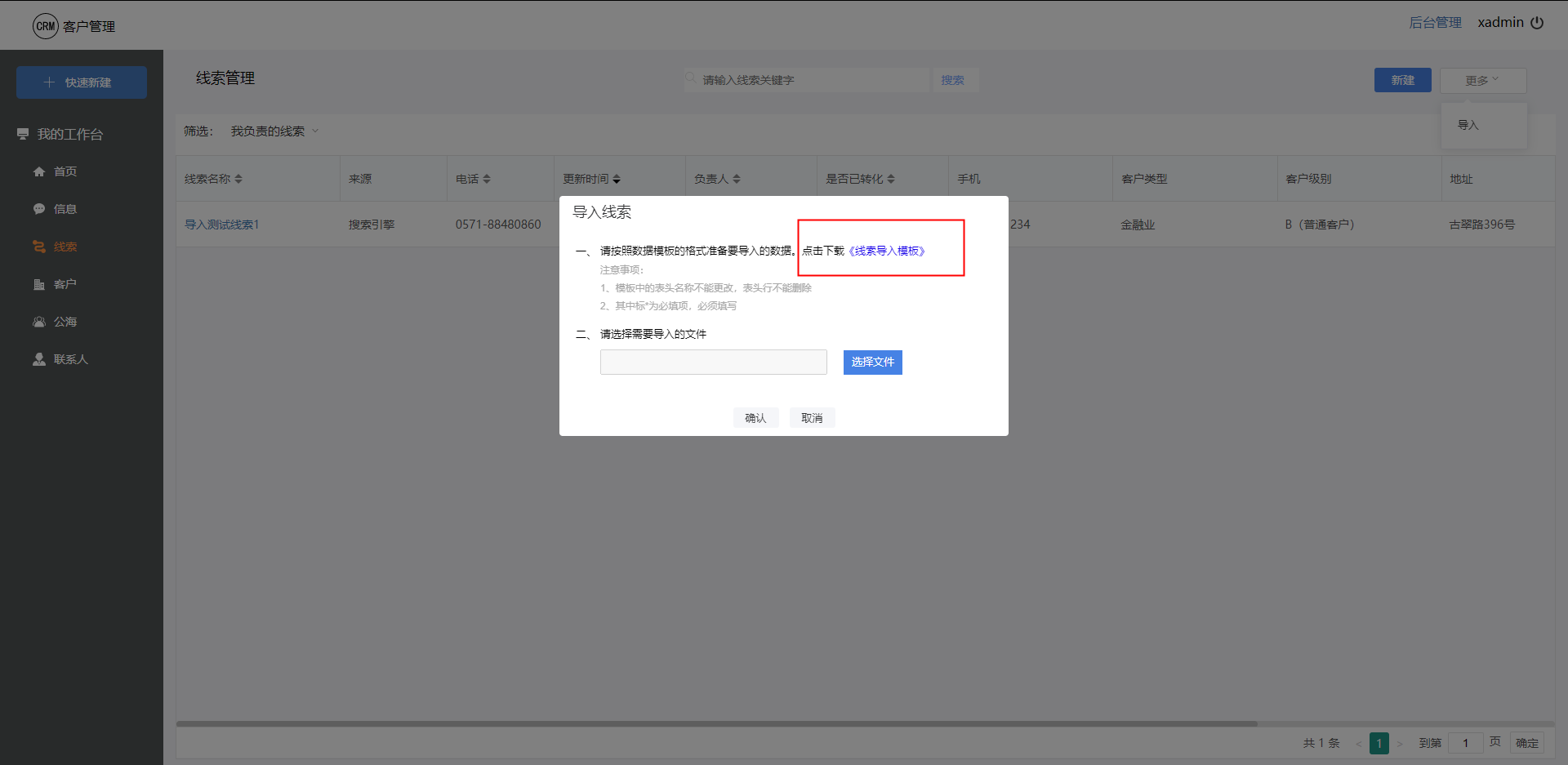Click the building icon beside 客户
The height and width of the screenshot is (765, 1568).
(x=38, y=284)
